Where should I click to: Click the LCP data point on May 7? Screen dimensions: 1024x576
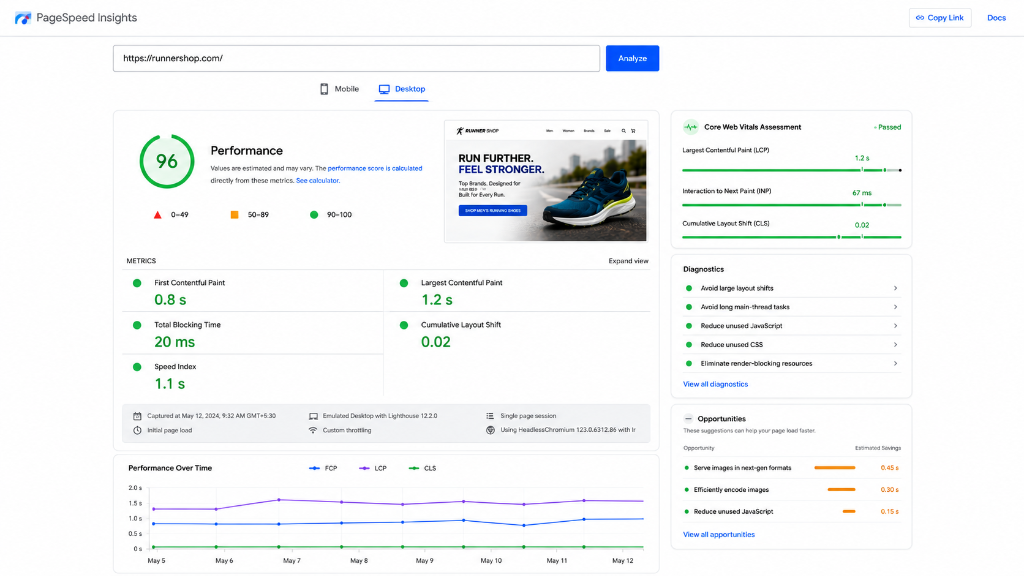279,500
